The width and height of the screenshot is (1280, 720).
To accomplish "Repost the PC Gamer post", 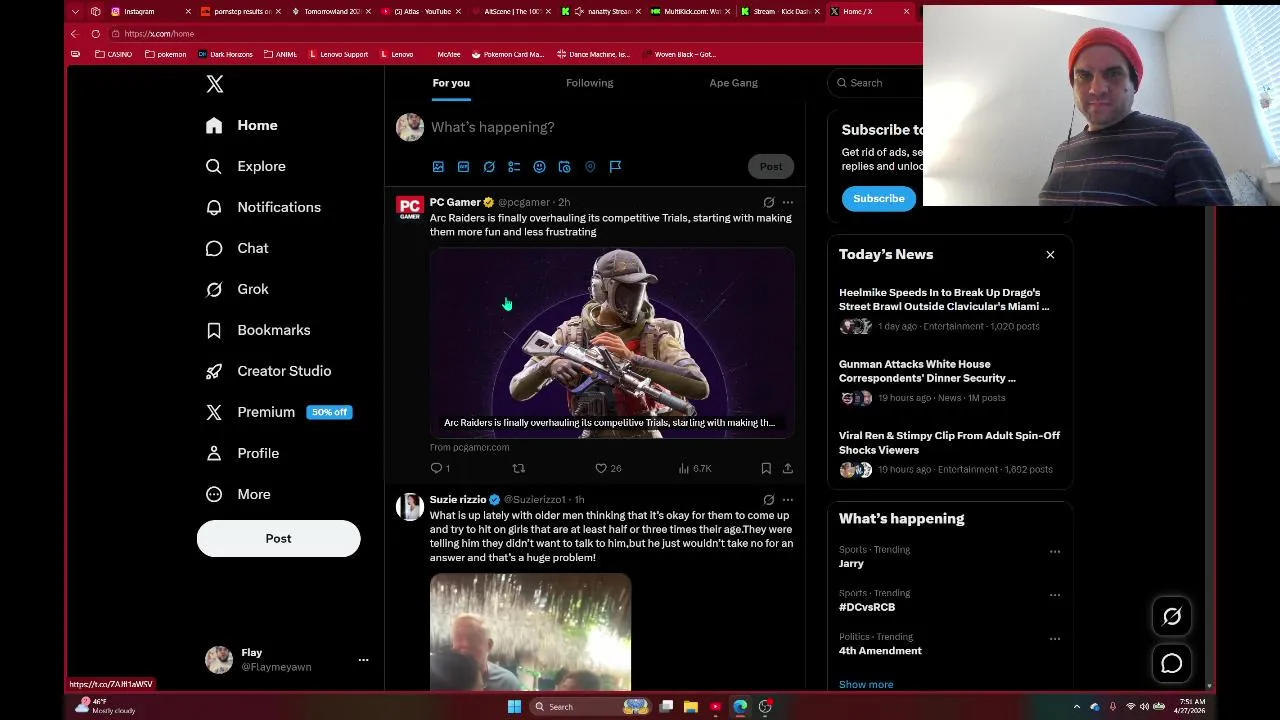I will point(518,468).
